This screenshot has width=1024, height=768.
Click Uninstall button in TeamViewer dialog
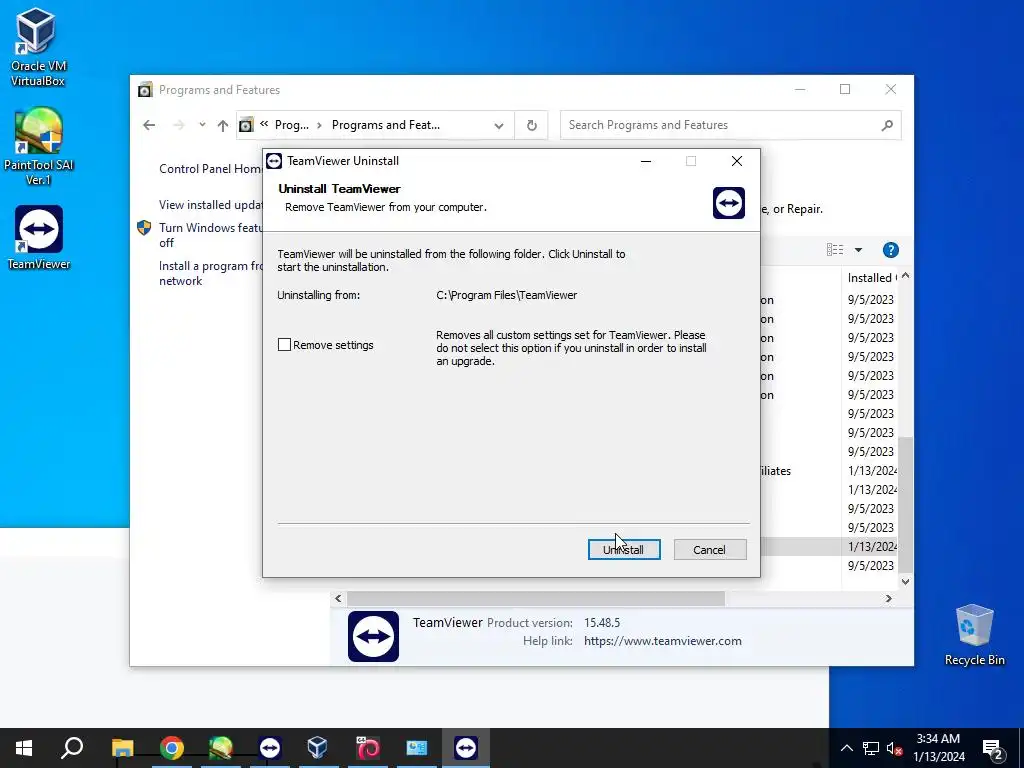click(624, 549)
